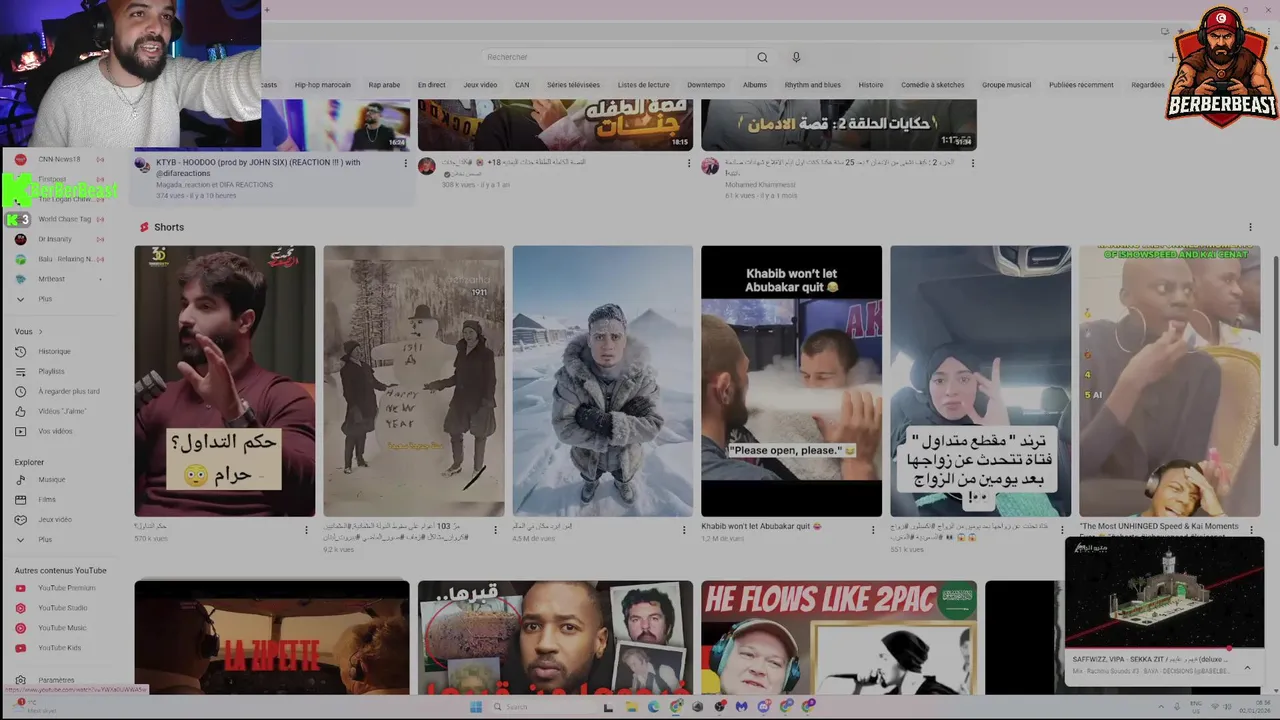This screenshot has width=1280, height=720.
Task: Play the 1911 snowman short
Action: coord(414,381)
